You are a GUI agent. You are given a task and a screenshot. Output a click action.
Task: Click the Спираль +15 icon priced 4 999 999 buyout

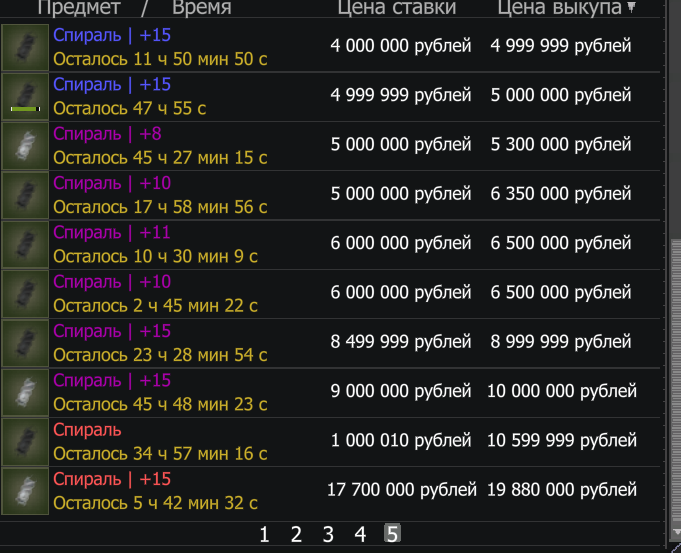25,47
